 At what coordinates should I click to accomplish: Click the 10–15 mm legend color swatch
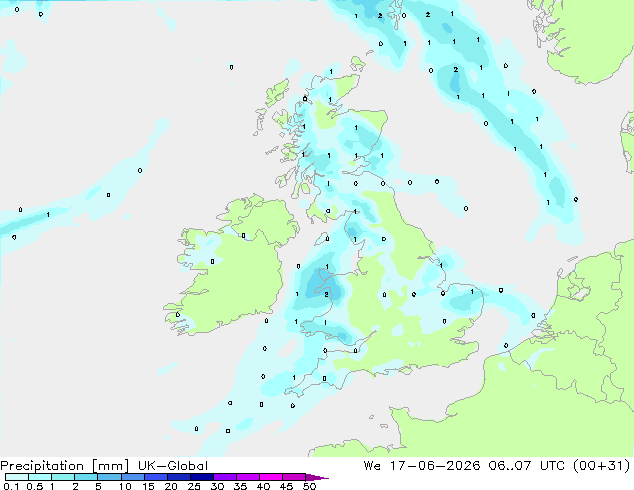point(132,477)
